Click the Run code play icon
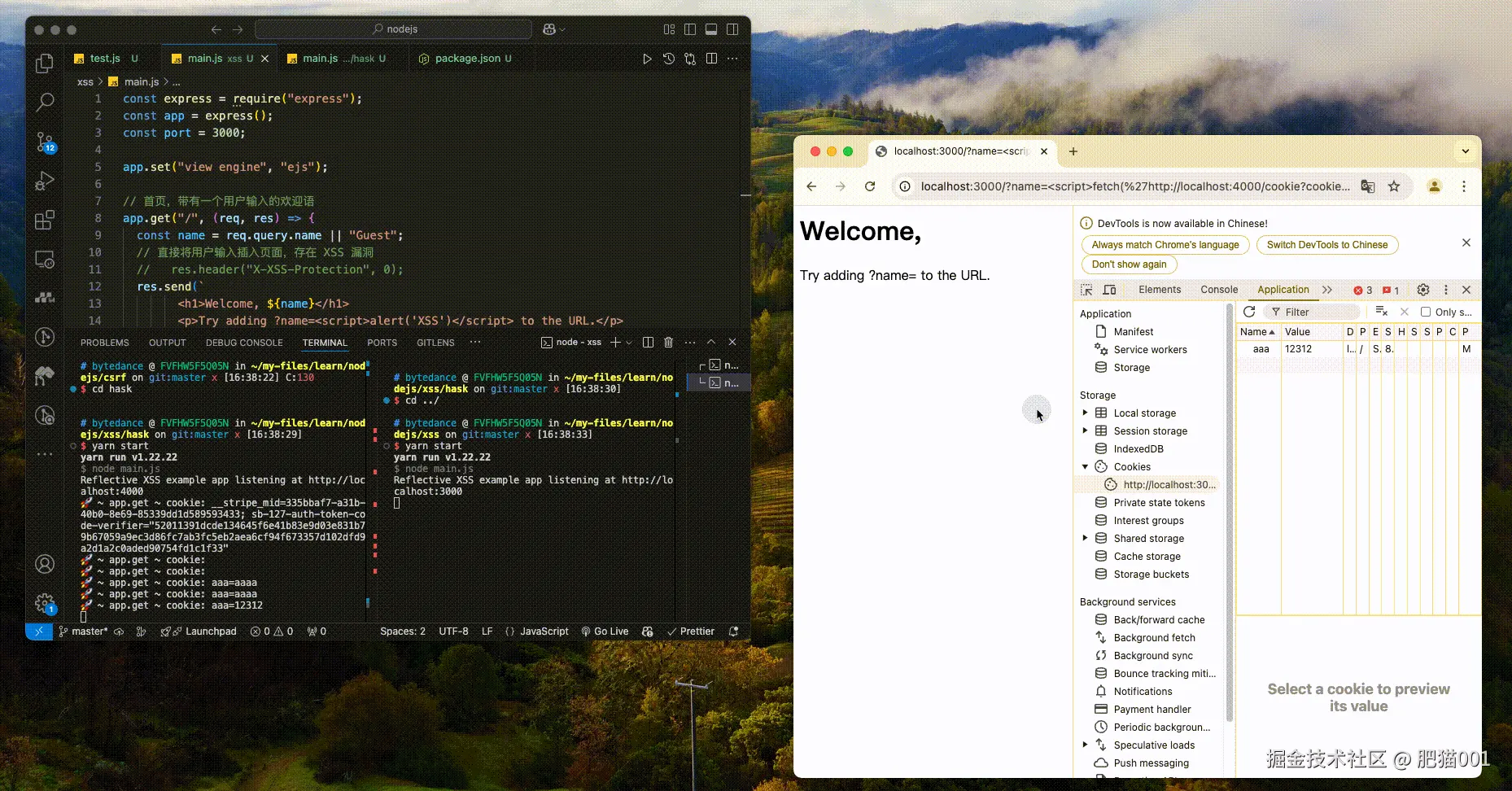1512x791 pixels. click(647, 59)
